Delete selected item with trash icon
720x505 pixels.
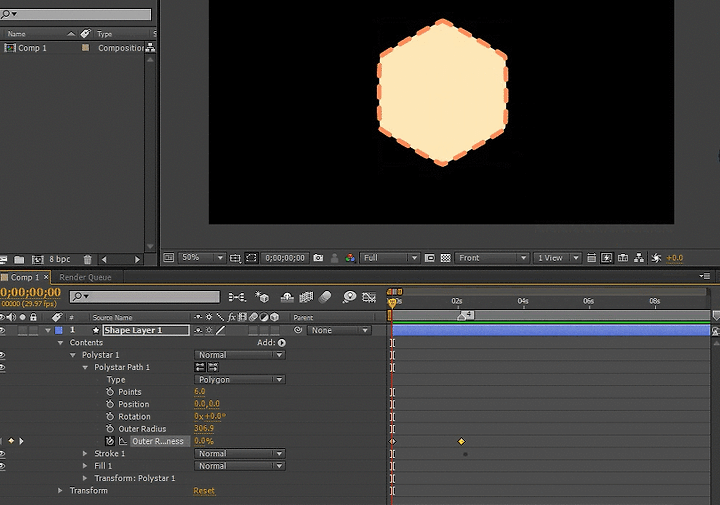88,259
